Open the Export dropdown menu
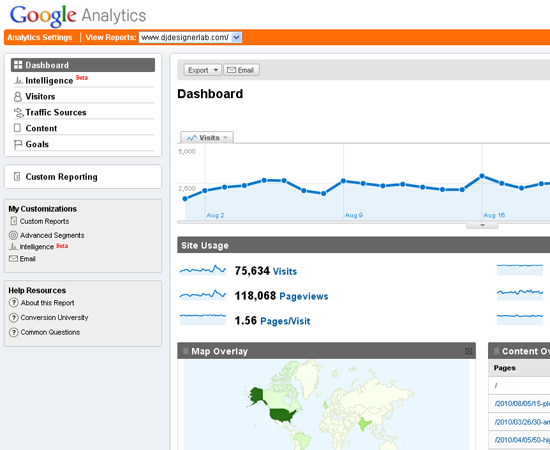The image size is (550, 450). [x=202, y=70]
